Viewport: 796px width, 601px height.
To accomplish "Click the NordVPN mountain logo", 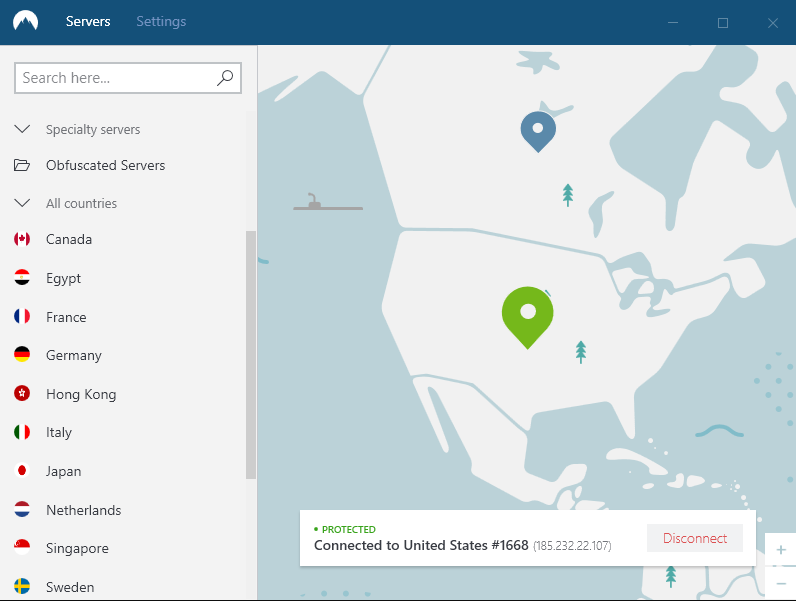I will 25,21.
